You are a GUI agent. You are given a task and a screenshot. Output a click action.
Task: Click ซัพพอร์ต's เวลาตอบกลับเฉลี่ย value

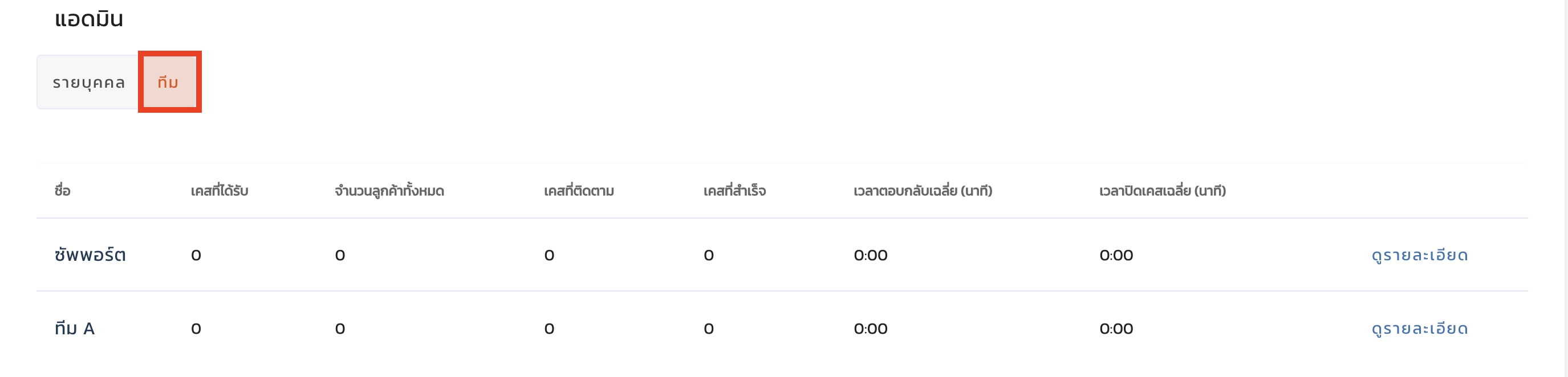tap(871, 255)
